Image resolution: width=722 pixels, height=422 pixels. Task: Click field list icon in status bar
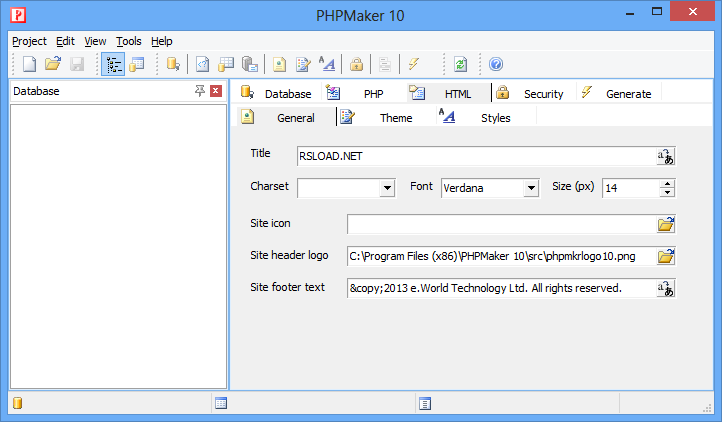[425, 404]
